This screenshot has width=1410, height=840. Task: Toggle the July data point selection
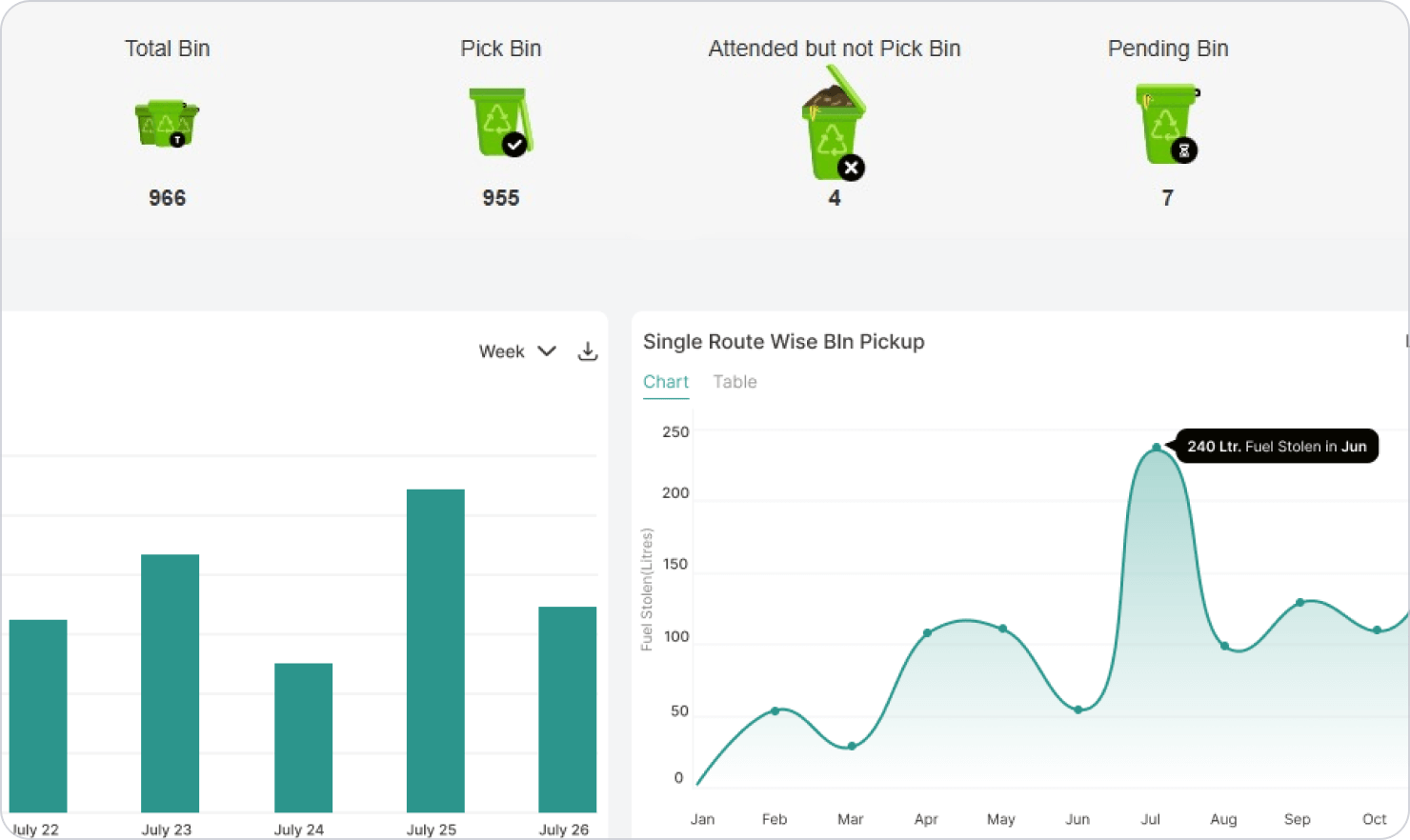1158,446
